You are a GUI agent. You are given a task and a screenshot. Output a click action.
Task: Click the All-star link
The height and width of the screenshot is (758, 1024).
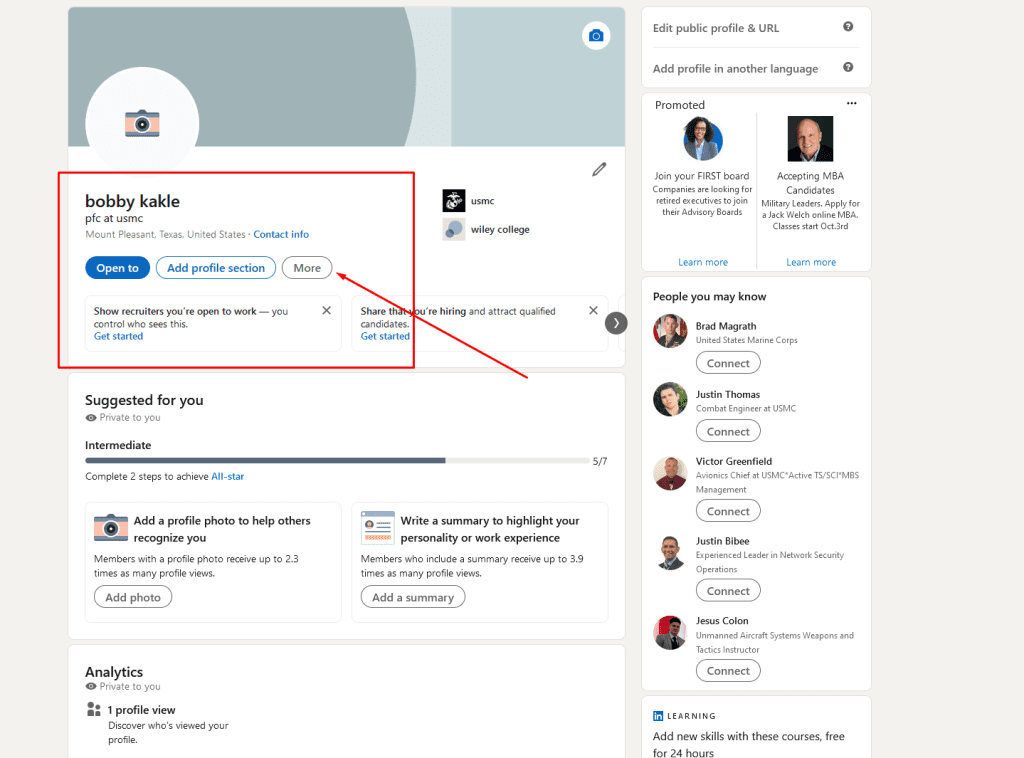(227, 476)
